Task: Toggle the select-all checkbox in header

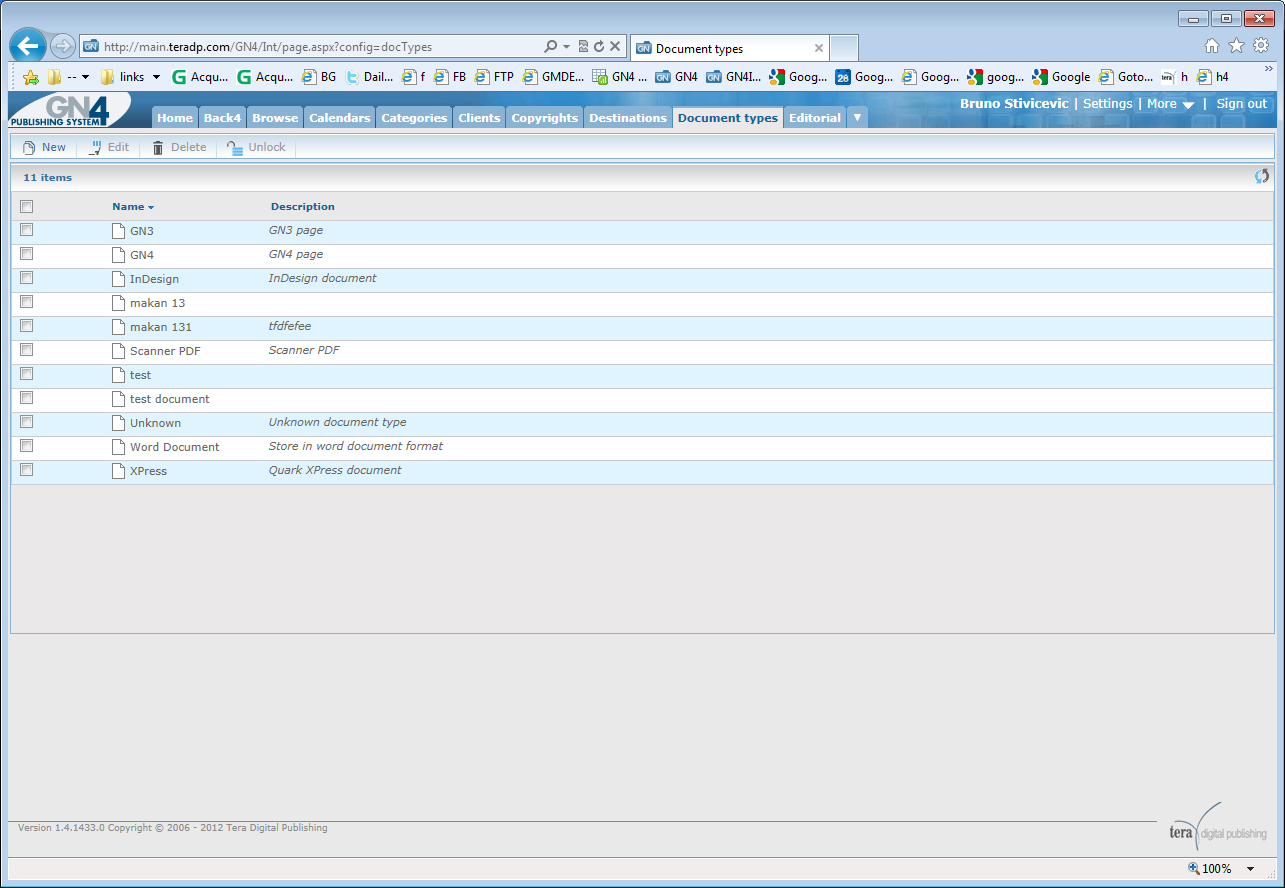Action: pyautogui.click(x=27, y=206)
